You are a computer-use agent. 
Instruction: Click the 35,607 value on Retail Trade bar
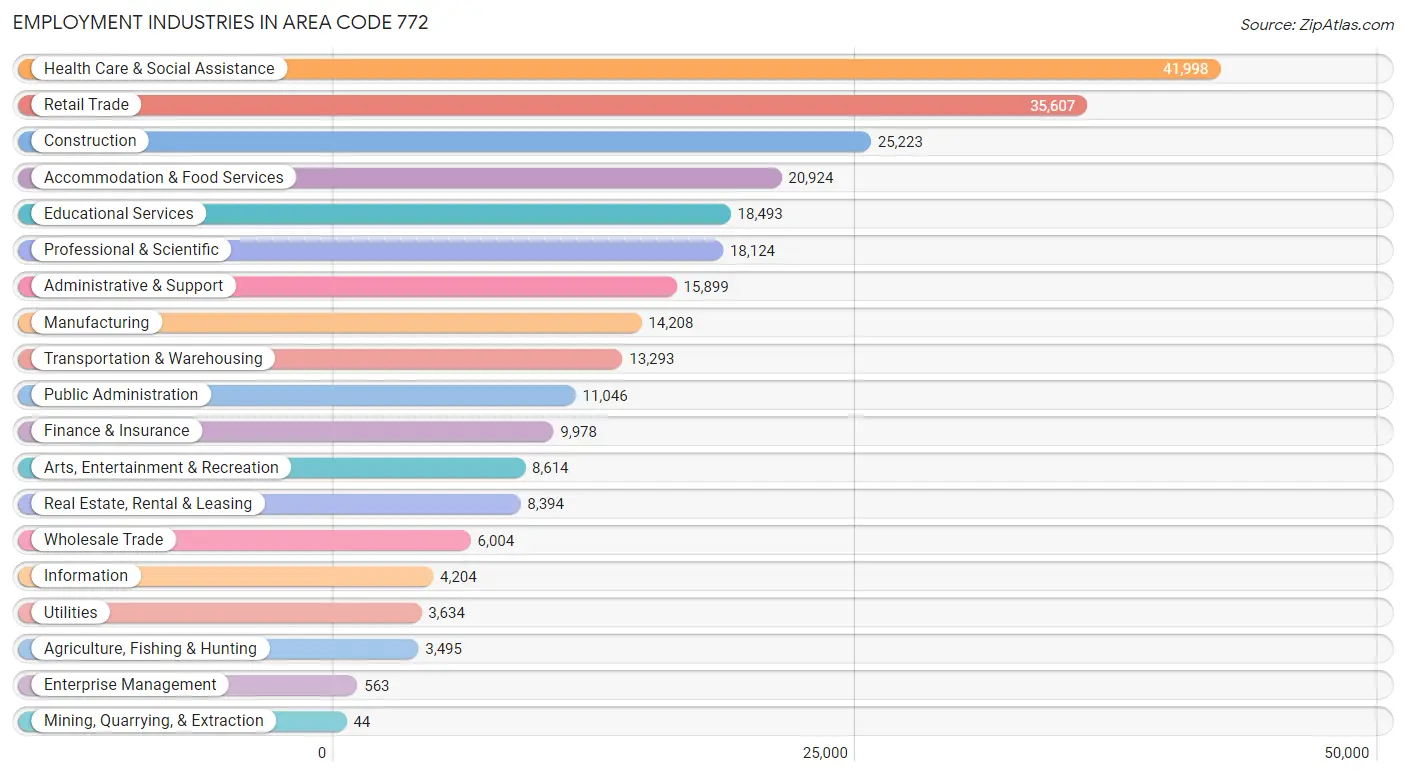(x=1052, y=105)
